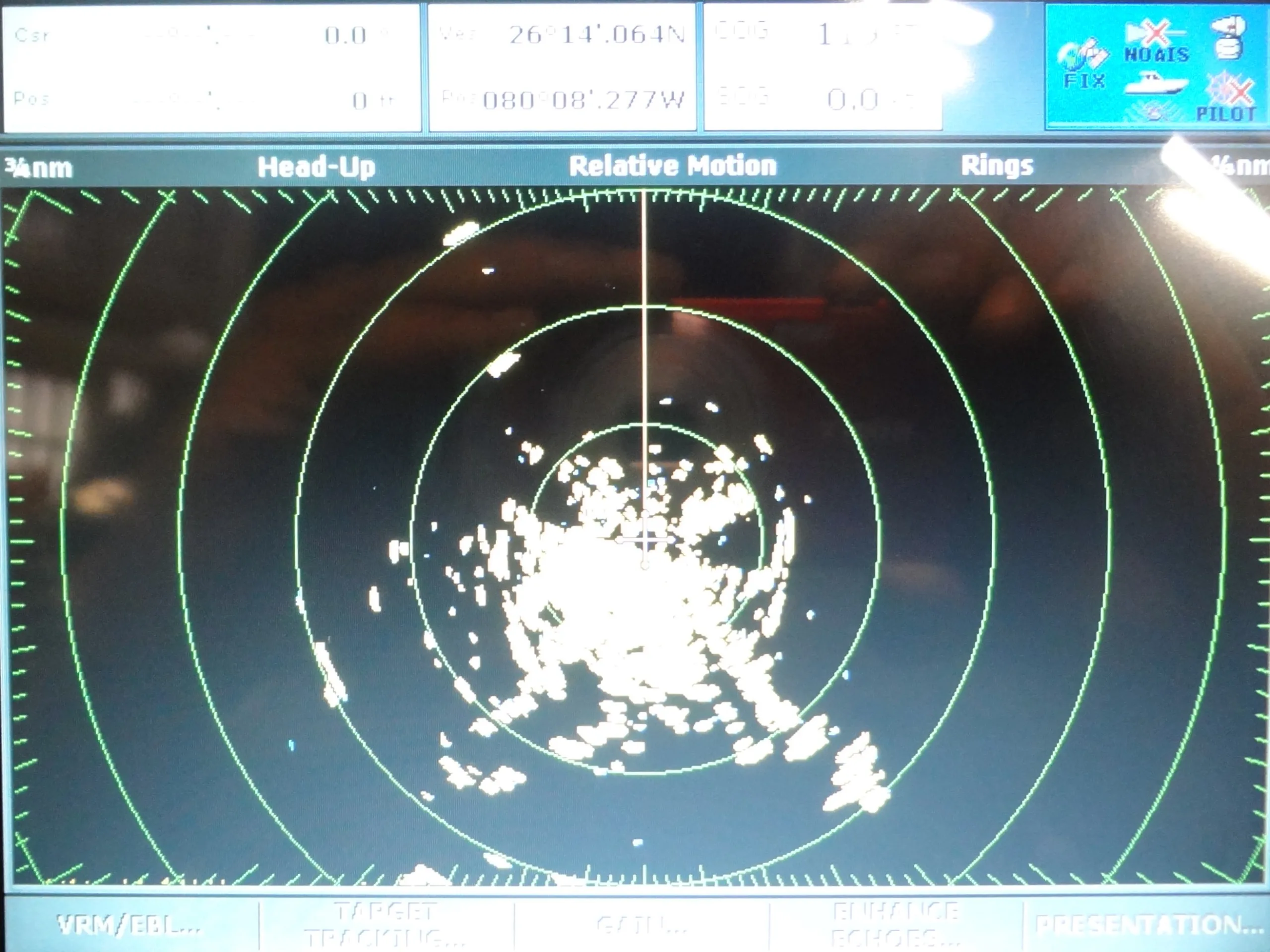This screenshot has width=1270, height=952.
Task: Open the Enhance Echoes soft key menu
Action: [895, 925]
